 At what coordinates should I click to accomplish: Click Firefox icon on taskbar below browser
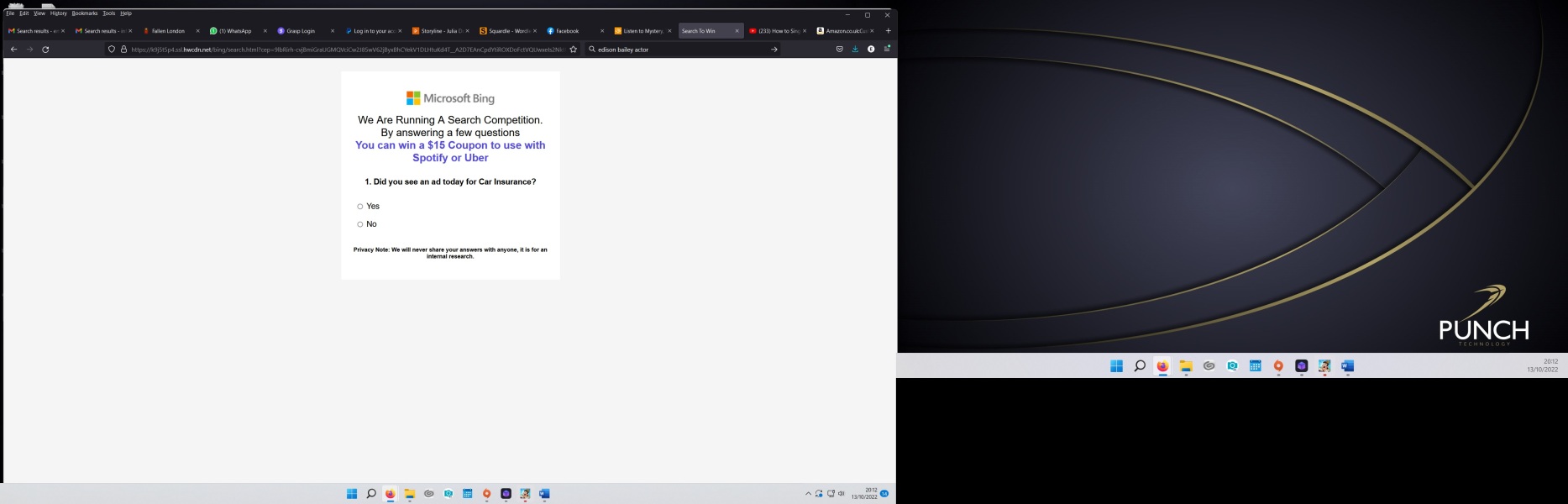[x=391, y=494]
